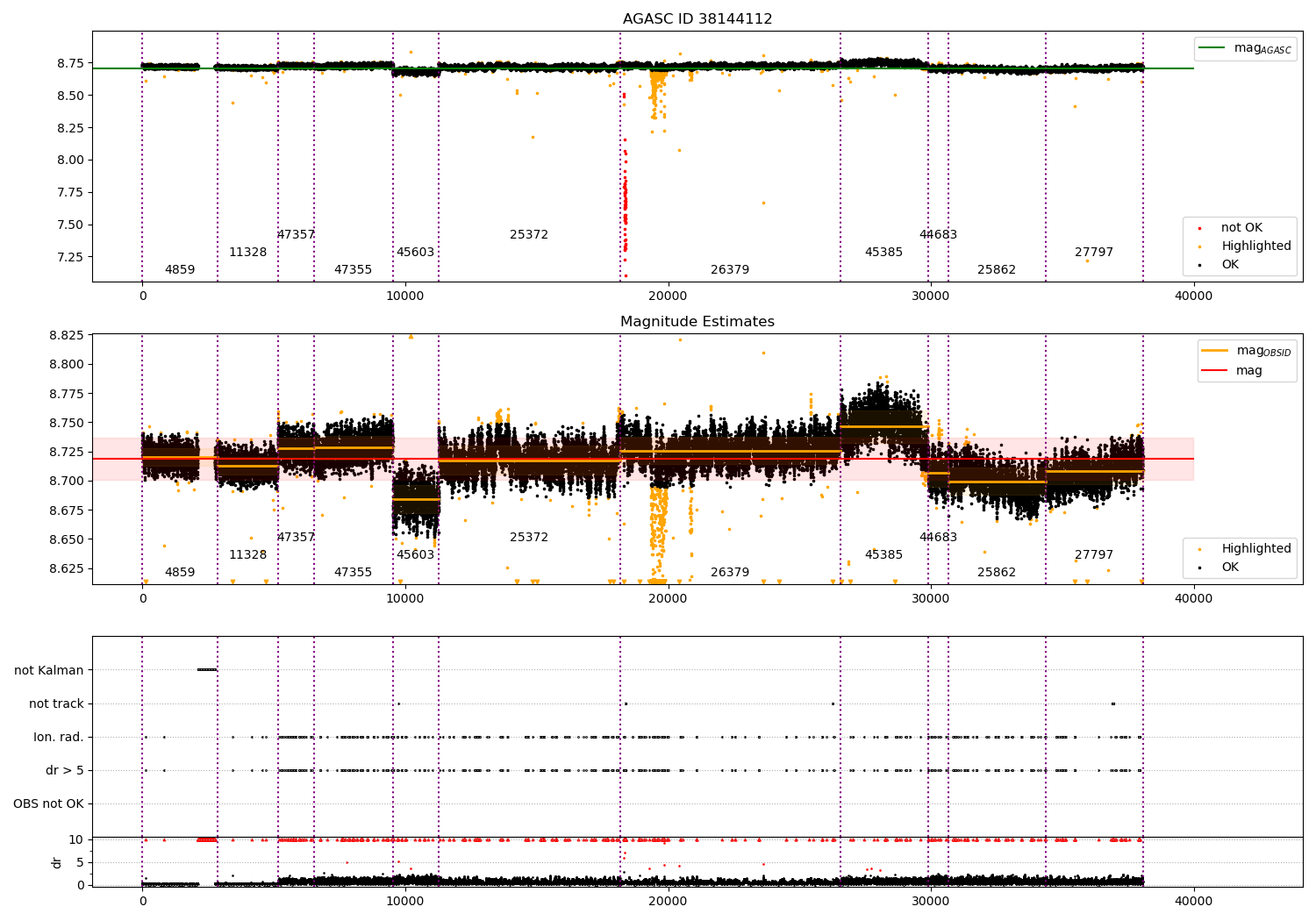
Task: Click obsid label 25372 in the top plot
Action: click(529, 235)
